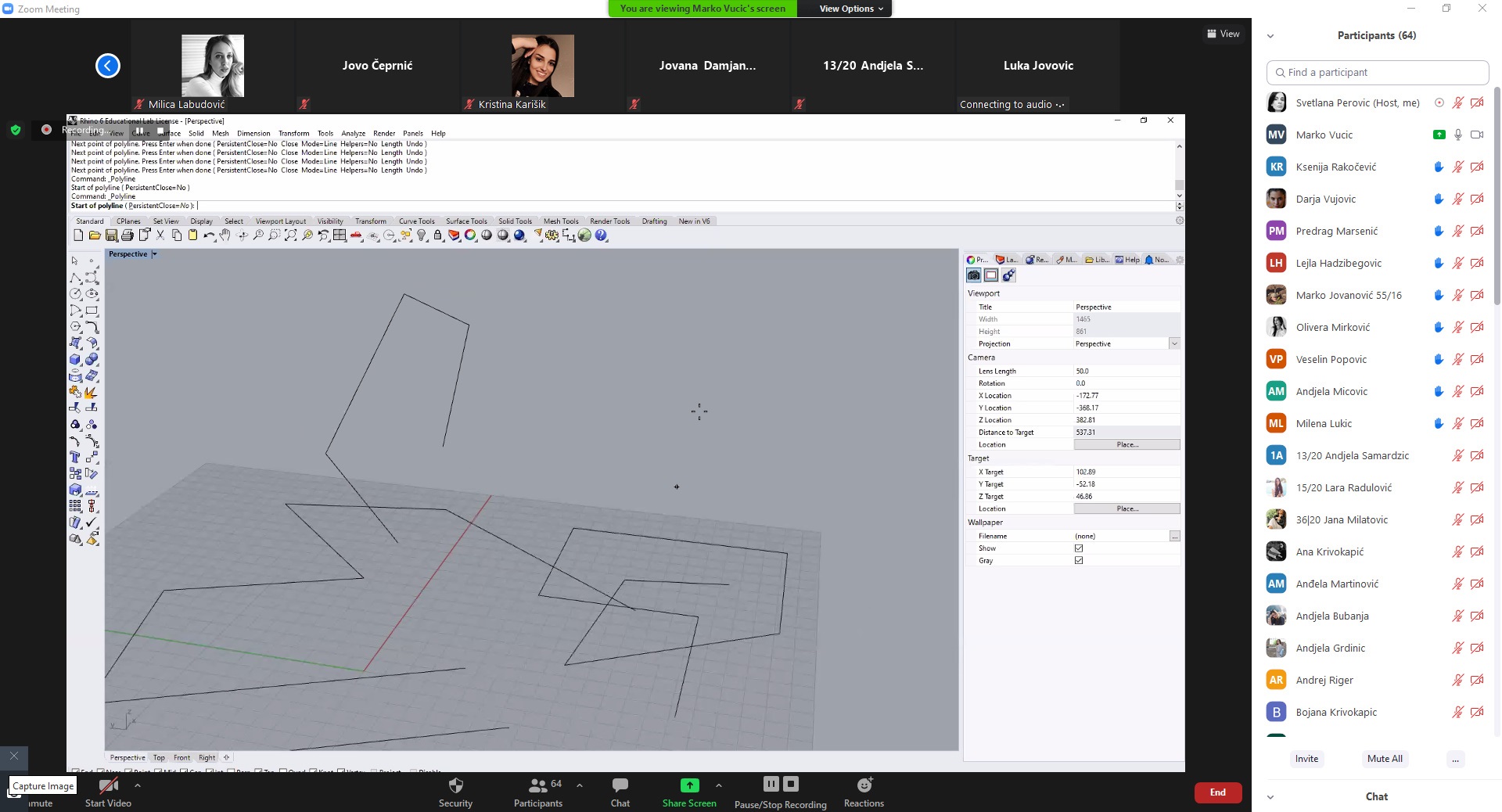Click the red End meeting button
The image size is (1502, 812).
coord(1218,792)
